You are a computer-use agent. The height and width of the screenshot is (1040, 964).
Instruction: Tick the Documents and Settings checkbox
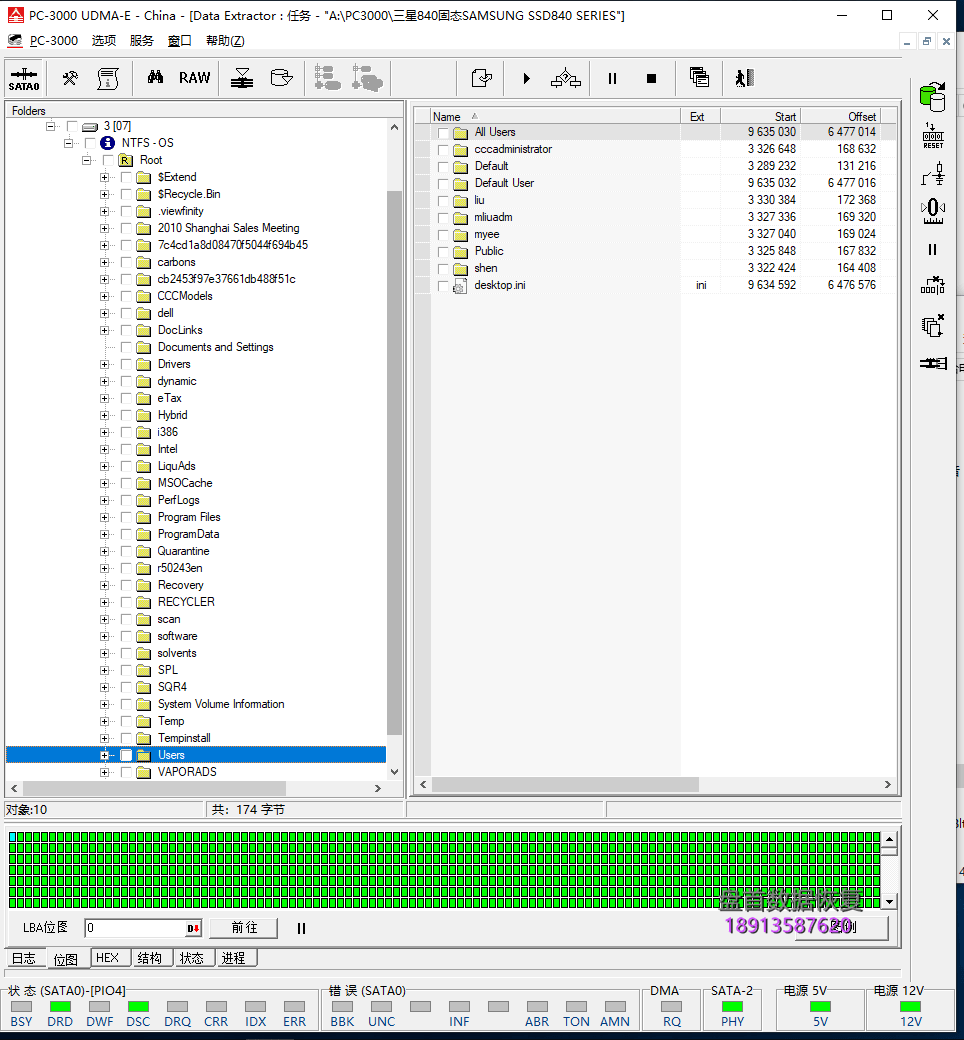[126, 348]
